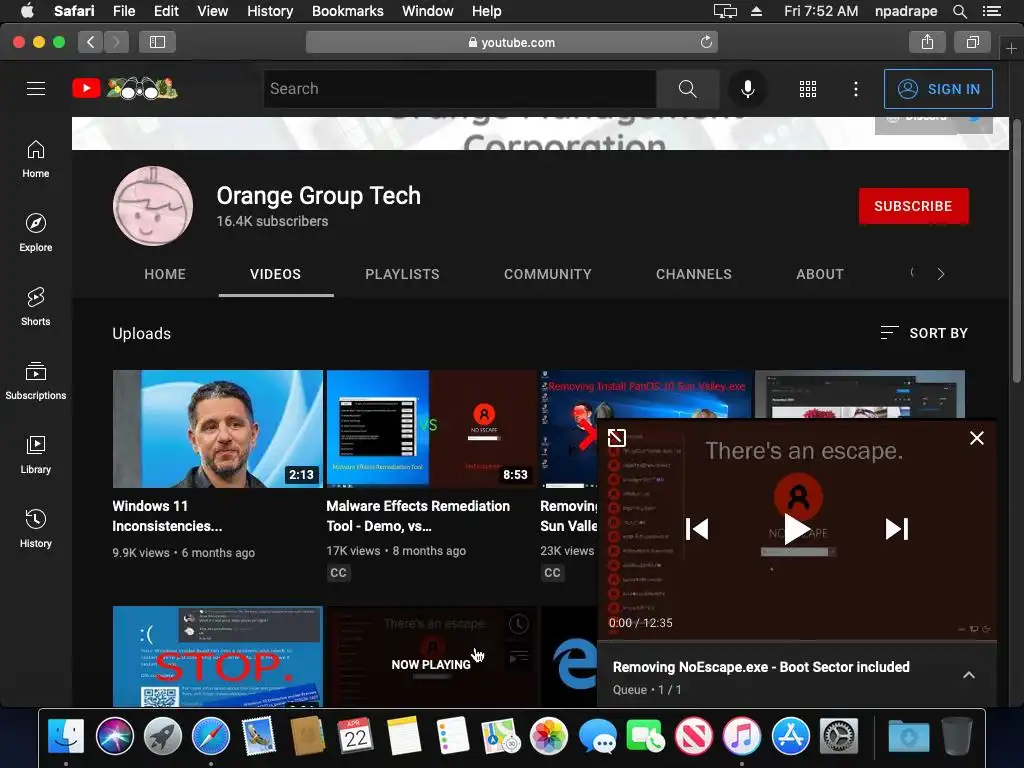Toggle the Safari sidebar button

157,42
